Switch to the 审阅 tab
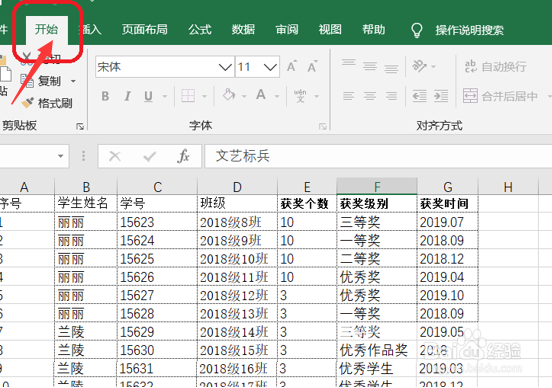This screenshot has height=388, width=552. click(287, 30)
